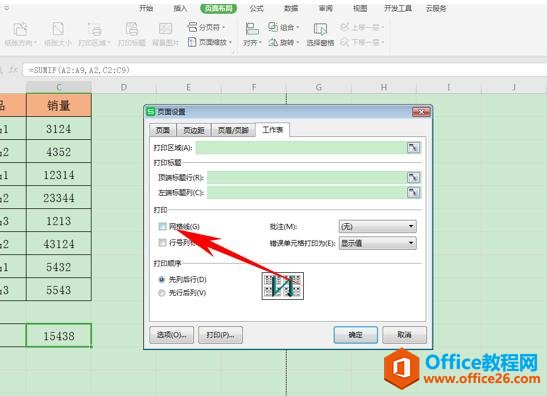Screen dimensions: 547x396
Task: Click the 上移一层 bring forward icon
Action: click(x=344, y=27)
